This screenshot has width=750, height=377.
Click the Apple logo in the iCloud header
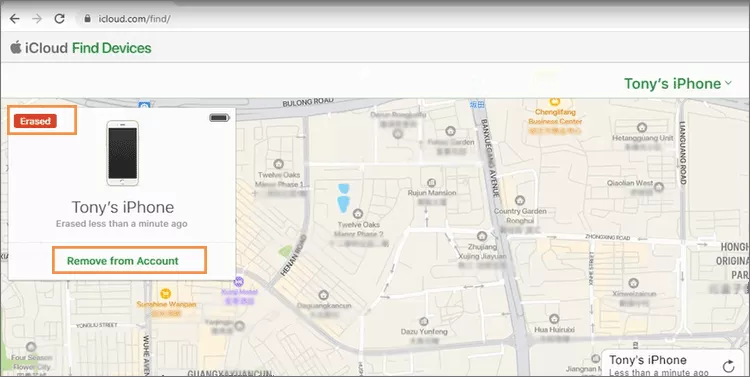[x=16, y=47]
